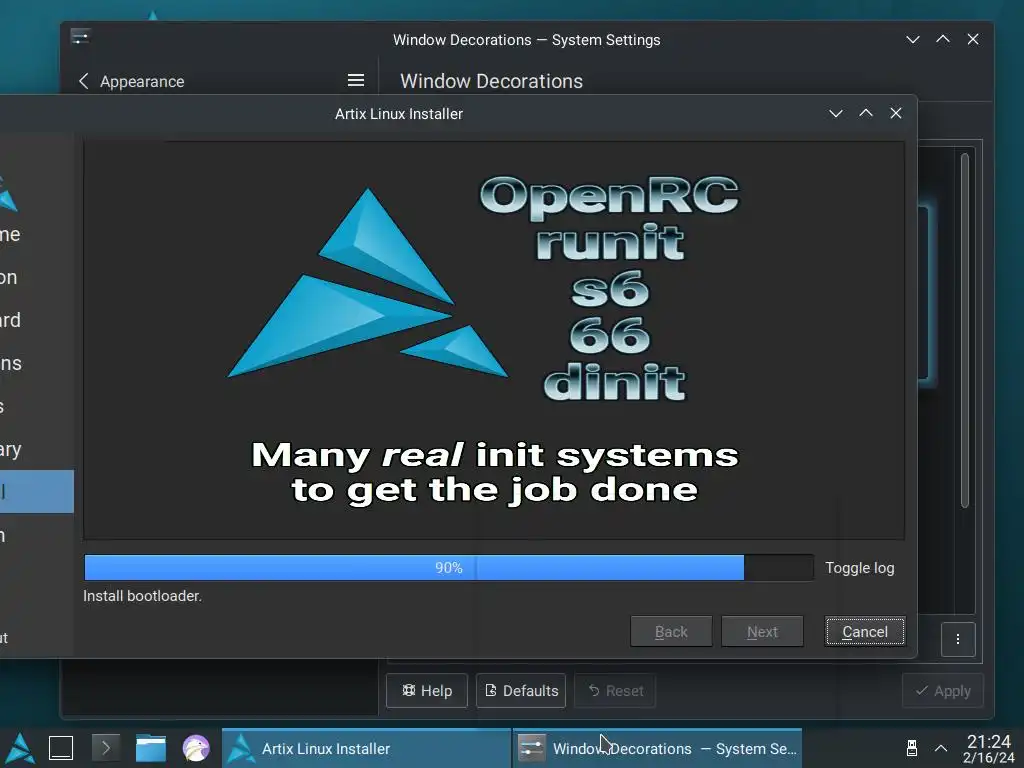Launch the terminal from the taskbar
The height and width of the screenshot is (768, 1024).
coord(105,748)
